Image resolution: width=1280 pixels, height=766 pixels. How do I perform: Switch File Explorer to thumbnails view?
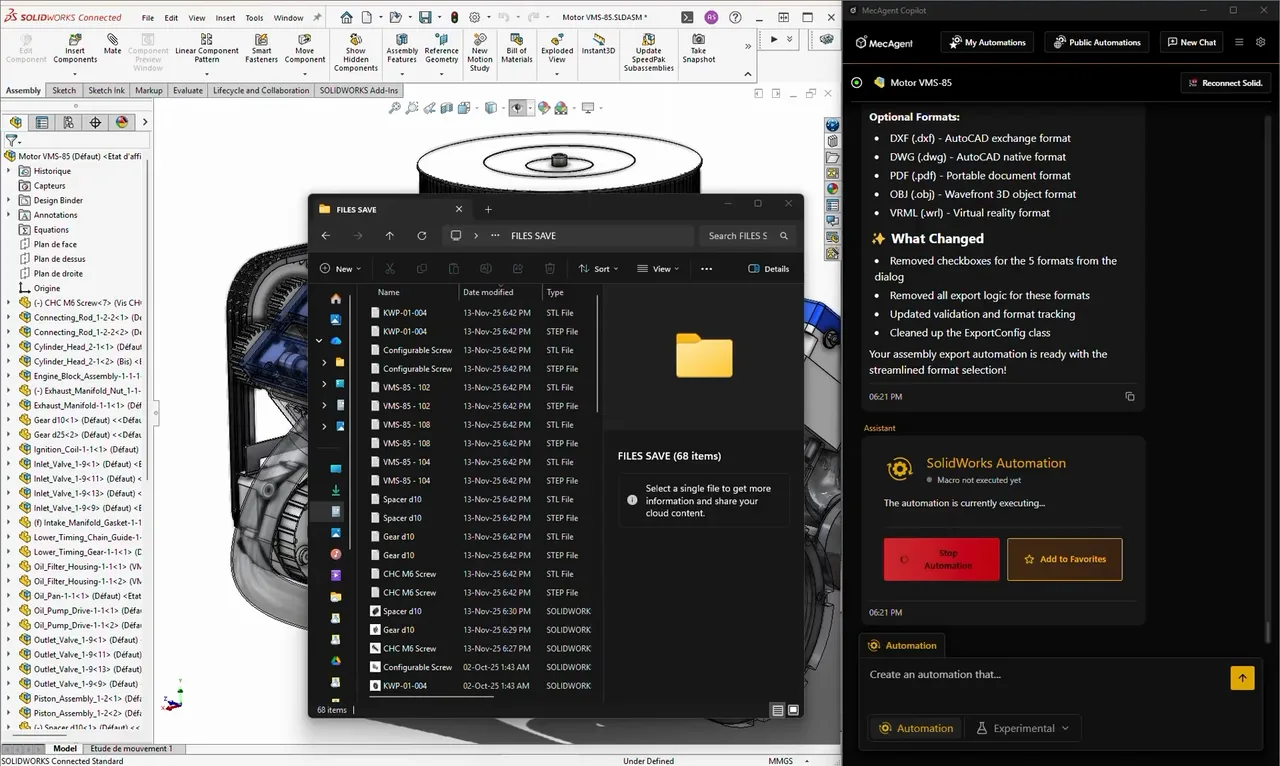(794, 710)
